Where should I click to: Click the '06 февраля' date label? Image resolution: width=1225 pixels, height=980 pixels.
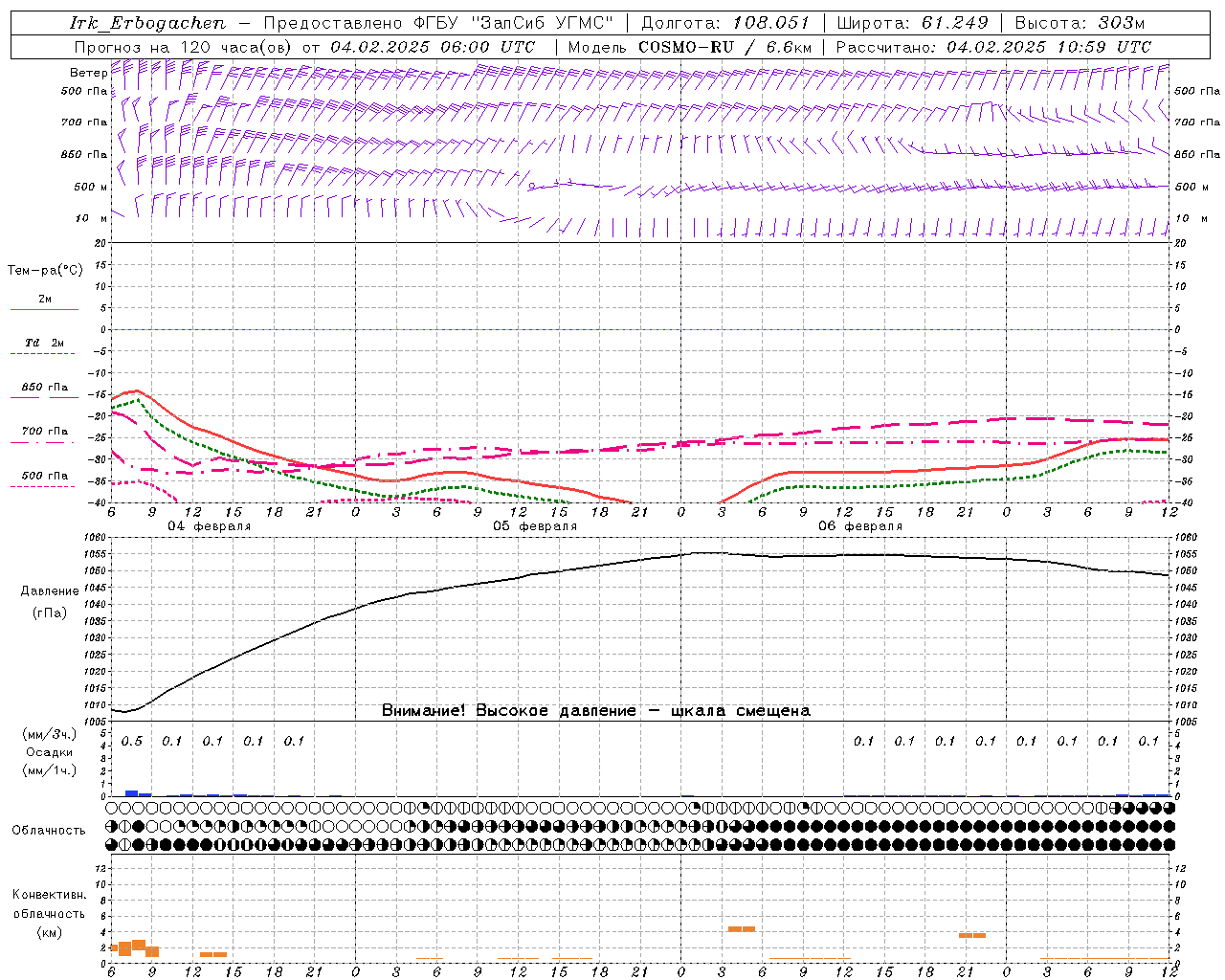860,526
